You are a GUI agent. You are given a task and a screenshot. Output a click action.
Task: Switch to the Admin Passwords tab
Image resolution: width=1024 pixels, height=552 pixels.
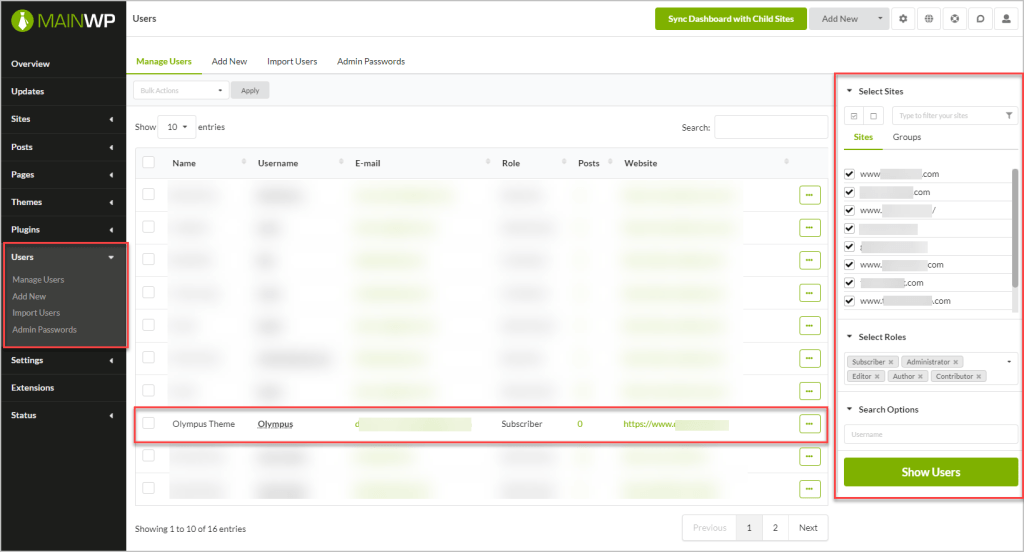tap(371, 61)
